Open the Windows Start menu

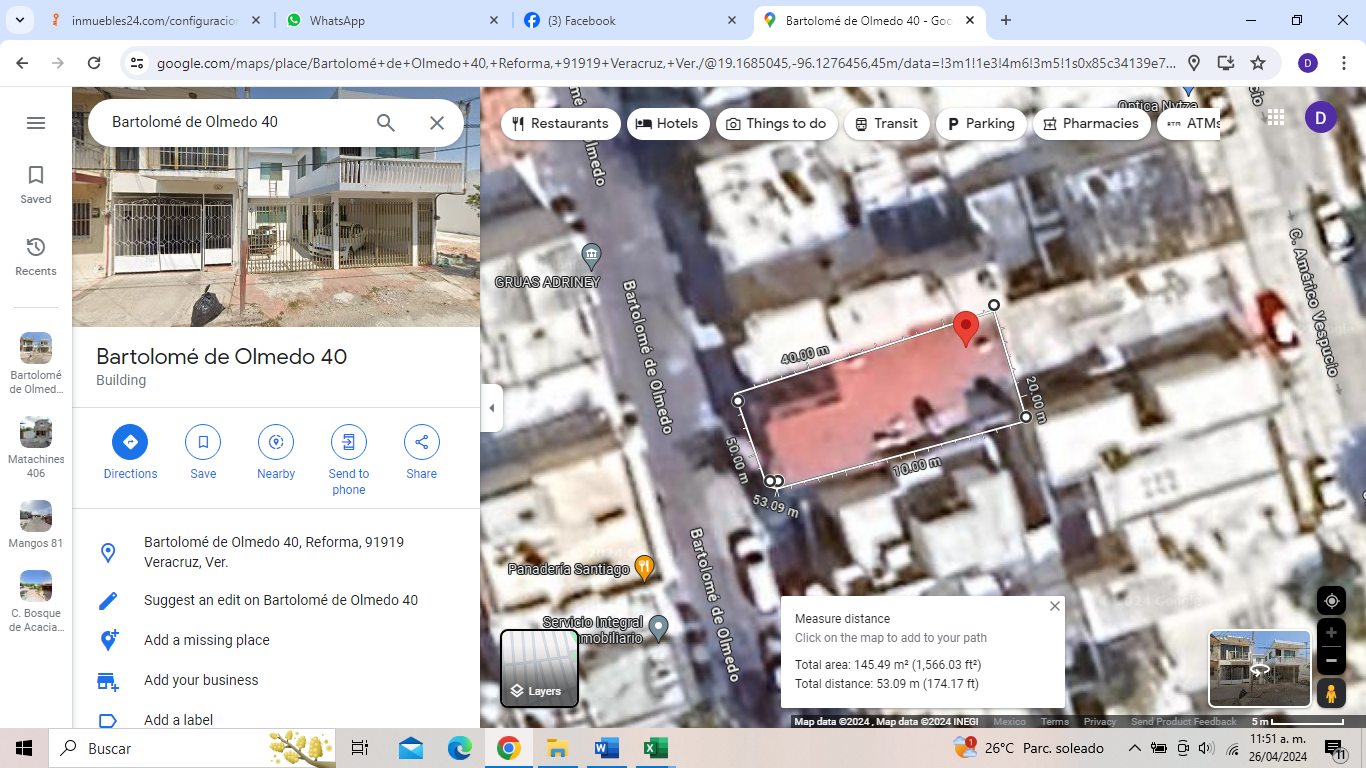coord(24,748)
